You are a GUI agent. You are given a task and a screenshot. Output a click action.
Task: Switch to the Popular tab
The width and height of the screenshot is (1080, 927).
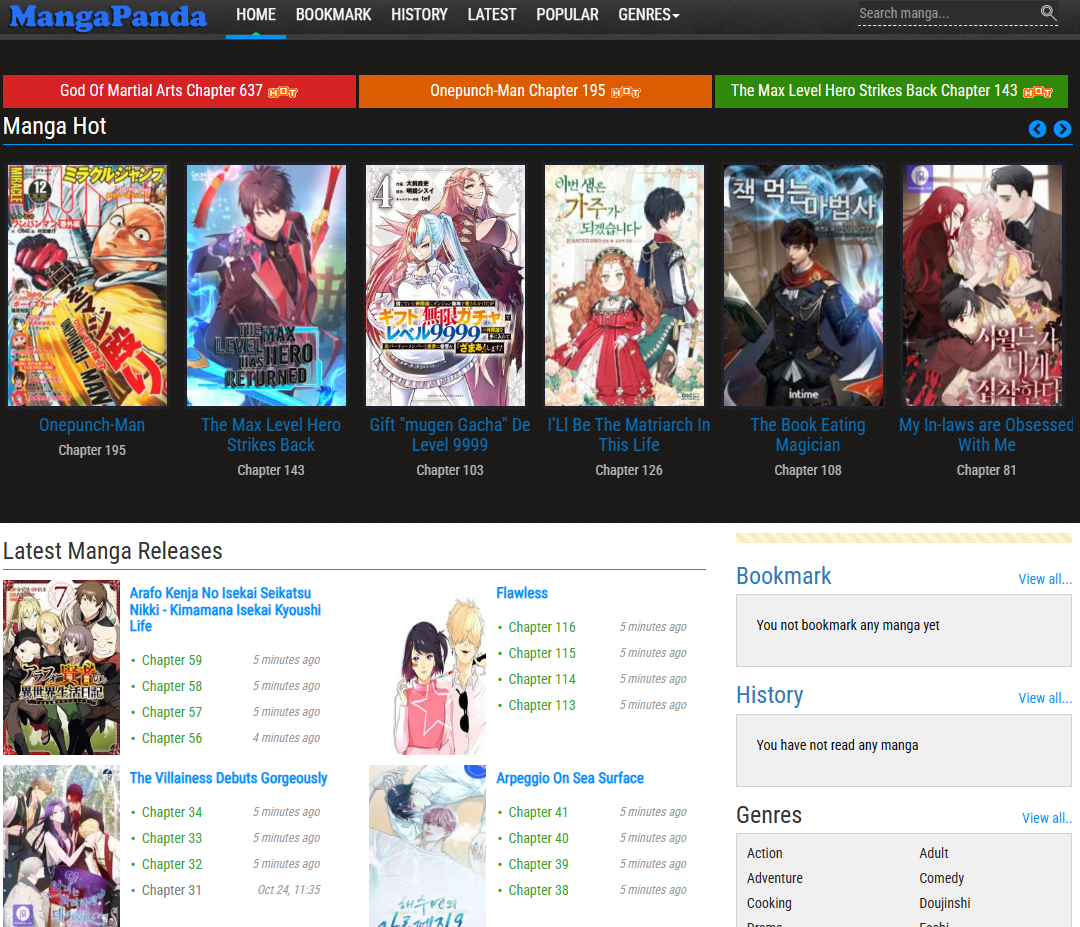point(567,15)
